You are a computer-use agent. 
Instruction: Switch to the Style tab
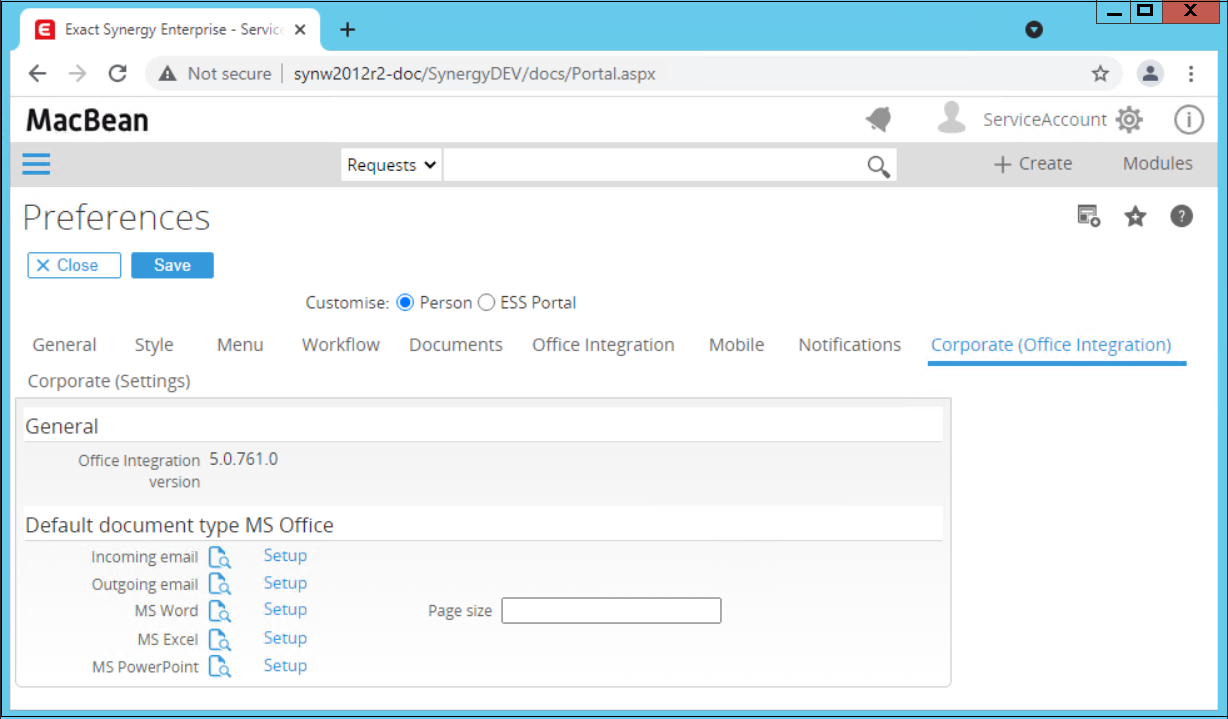[x=154, y=345]
